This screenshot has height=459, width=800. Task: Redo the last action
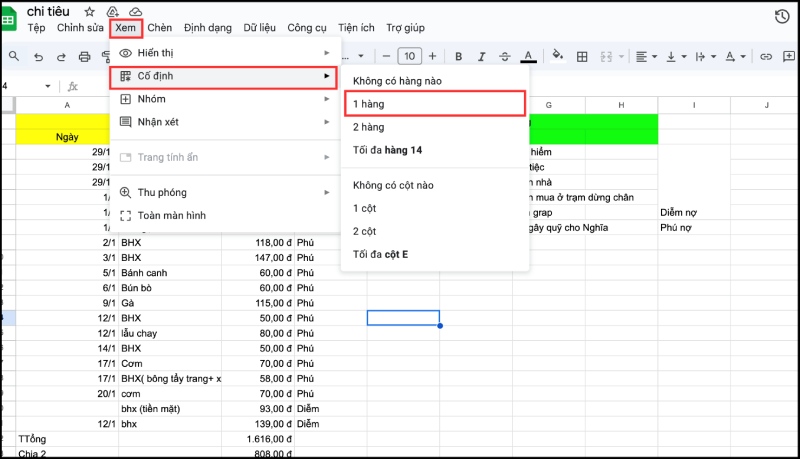61,57
